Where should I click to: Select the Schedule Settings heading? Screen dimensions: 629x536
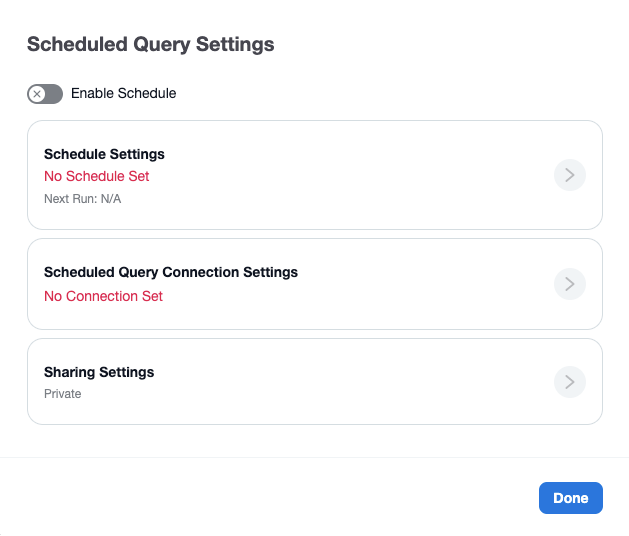tap(104, 154)
